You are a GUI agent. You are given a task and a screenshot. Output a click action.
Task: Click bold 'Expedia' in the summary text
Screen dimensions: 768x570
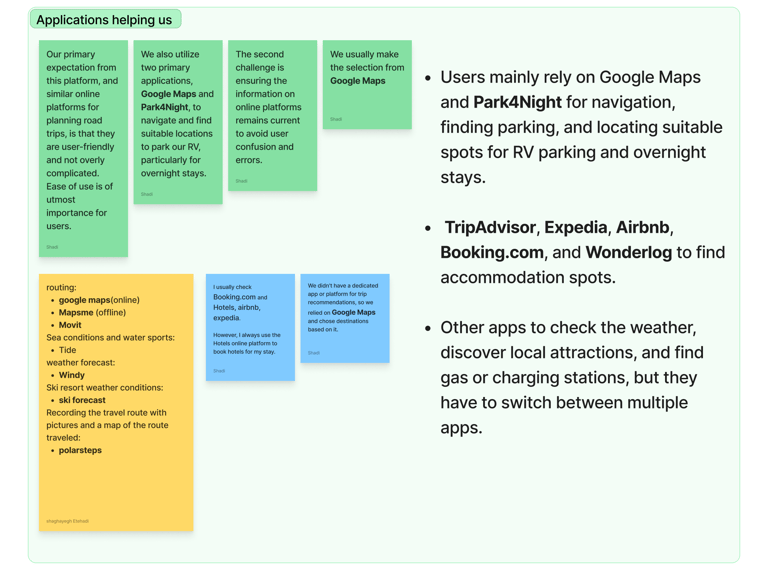pos(576,227)
